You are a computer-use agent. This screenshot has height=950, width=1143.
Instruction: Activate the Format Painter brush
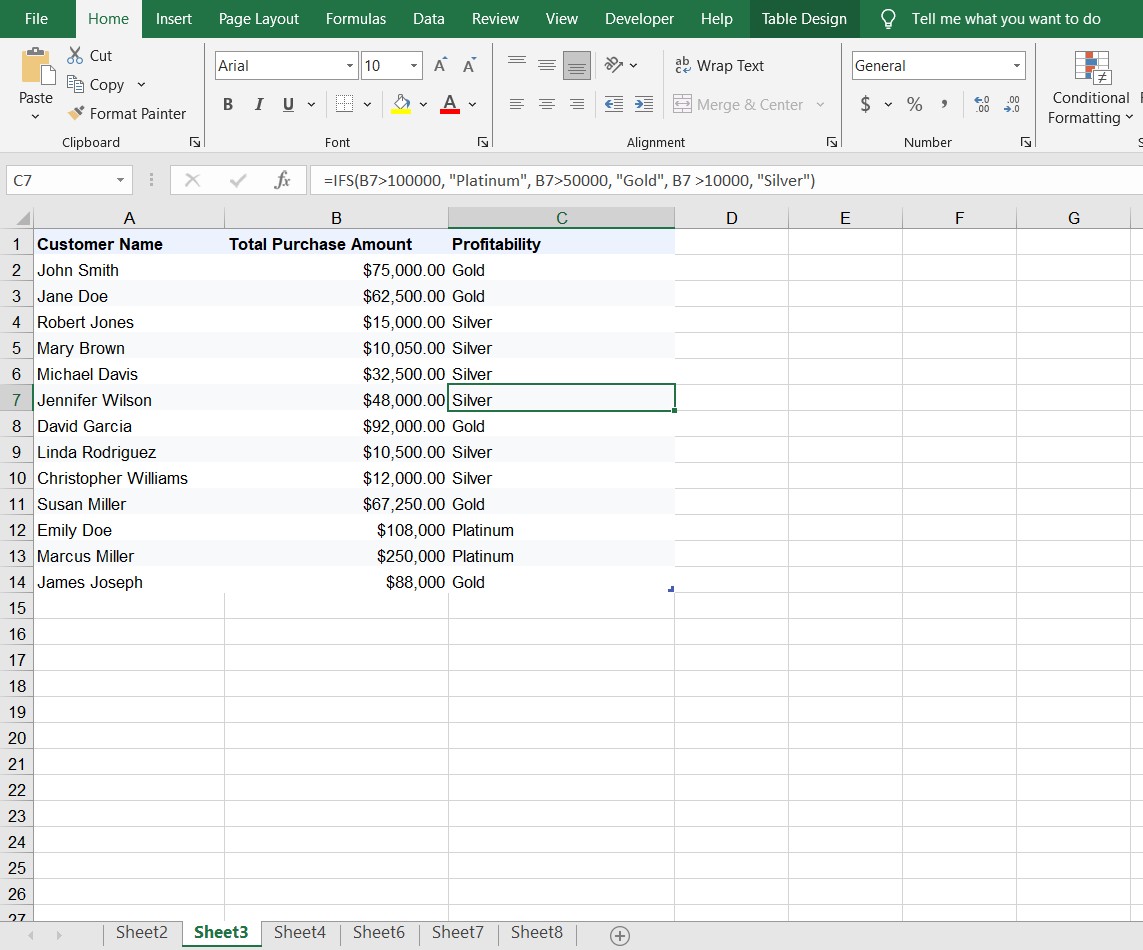point(76,114)
